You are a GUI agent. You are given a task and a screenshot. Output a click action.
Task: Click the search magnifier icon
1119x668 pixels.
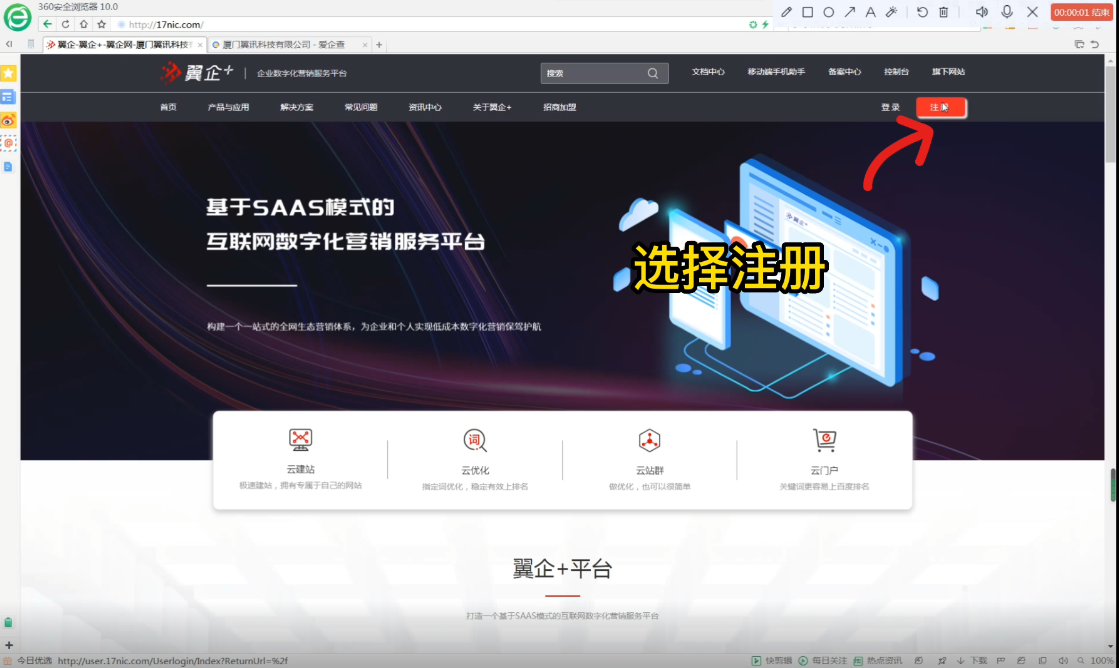653,74
